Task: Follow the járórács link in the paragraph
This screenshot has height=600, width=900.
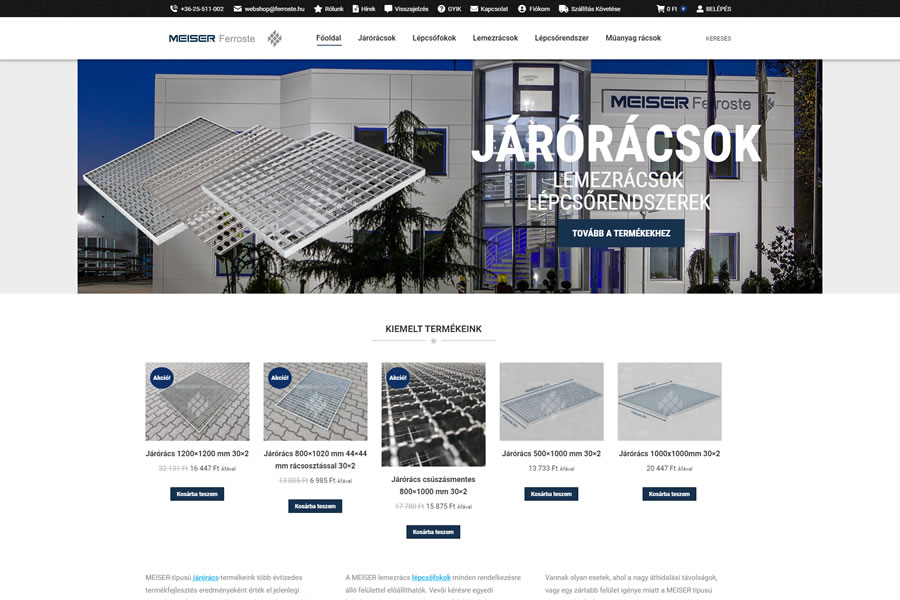Action: [x=205, y=578]
